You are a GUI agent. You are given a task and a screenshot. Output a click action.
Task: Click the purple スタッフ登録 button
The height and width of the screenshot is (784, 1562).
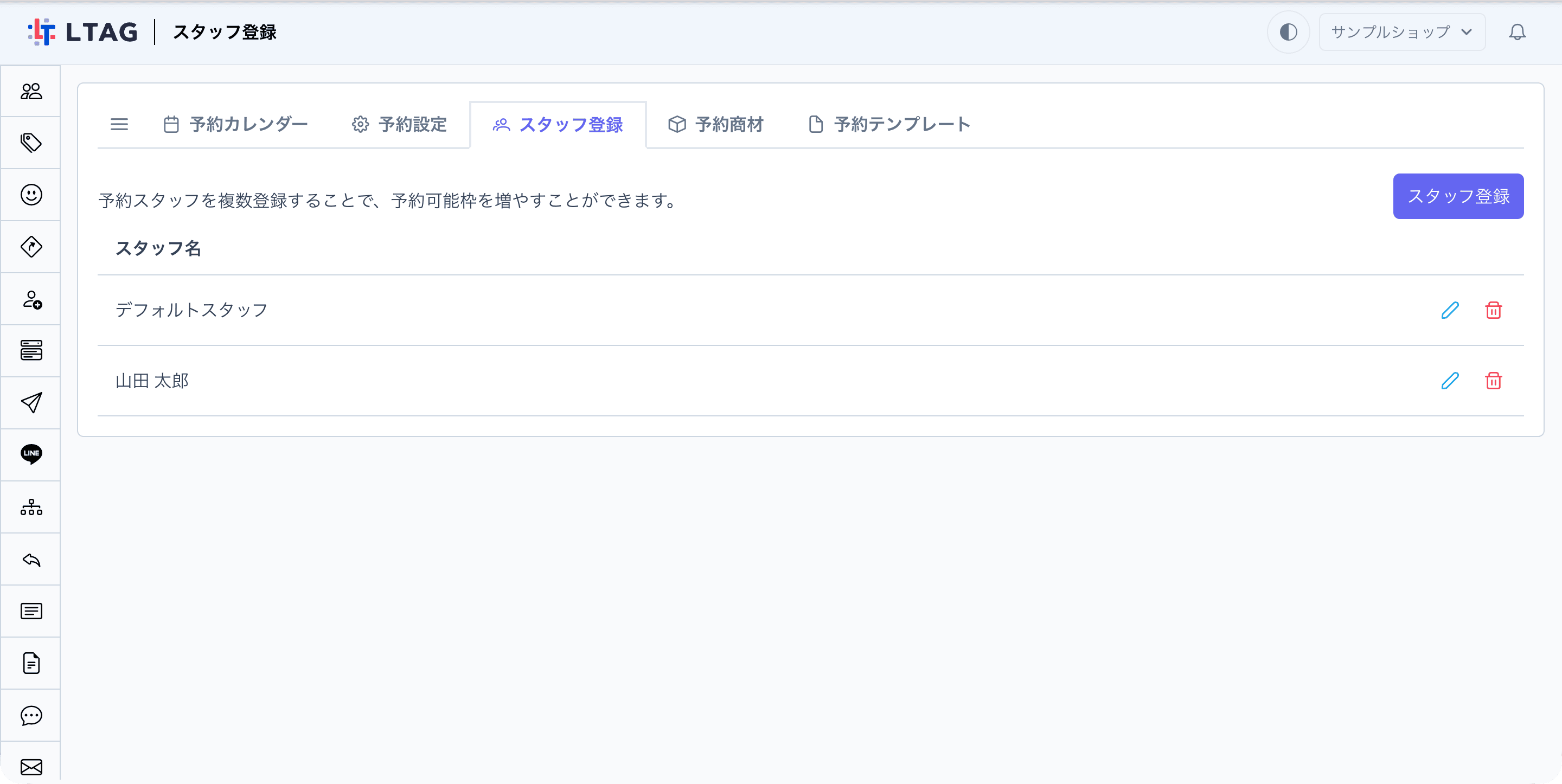point(1458,196)
